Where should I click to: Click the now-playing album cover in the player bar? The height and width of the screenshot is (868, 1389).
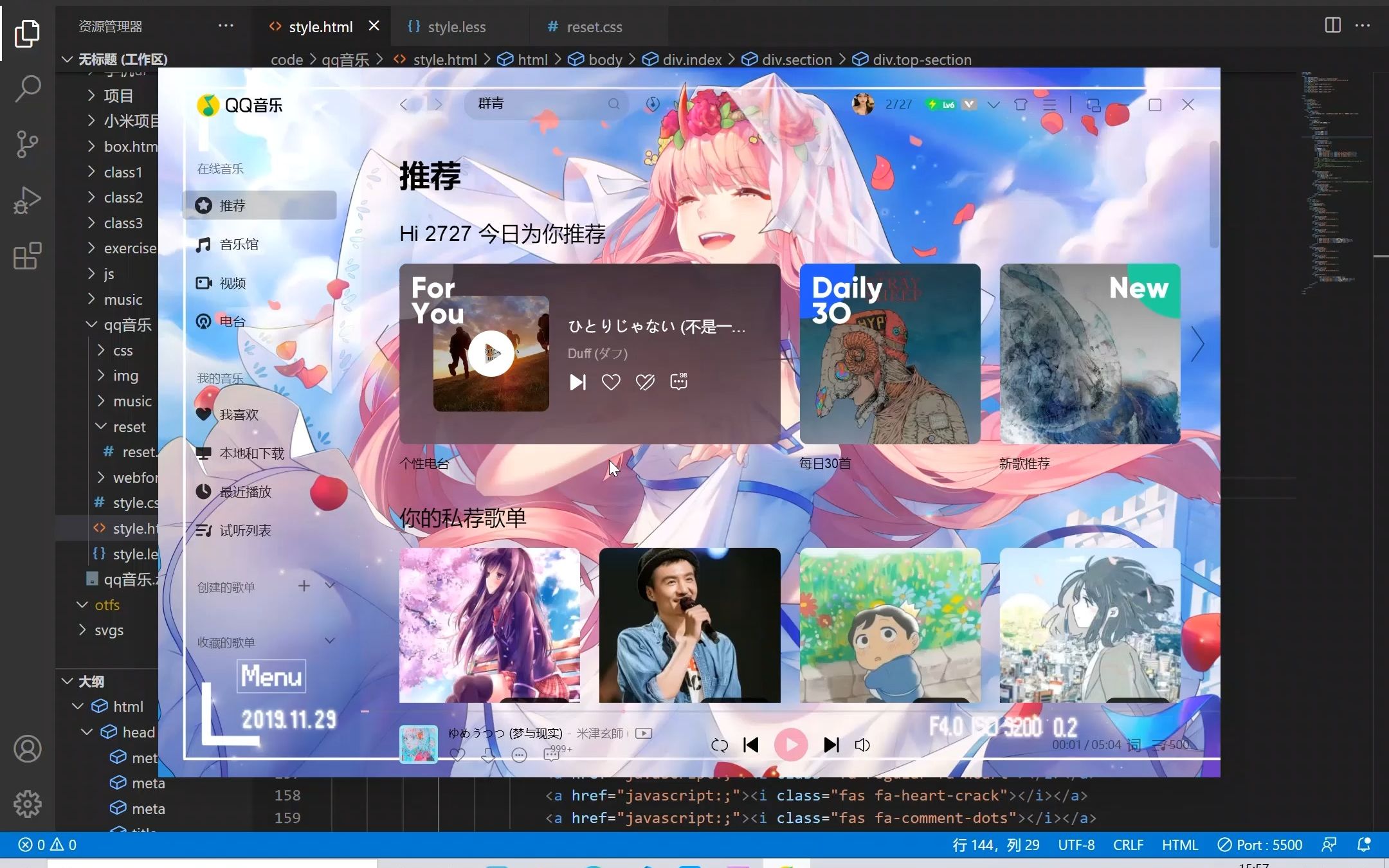coord(419,745)
